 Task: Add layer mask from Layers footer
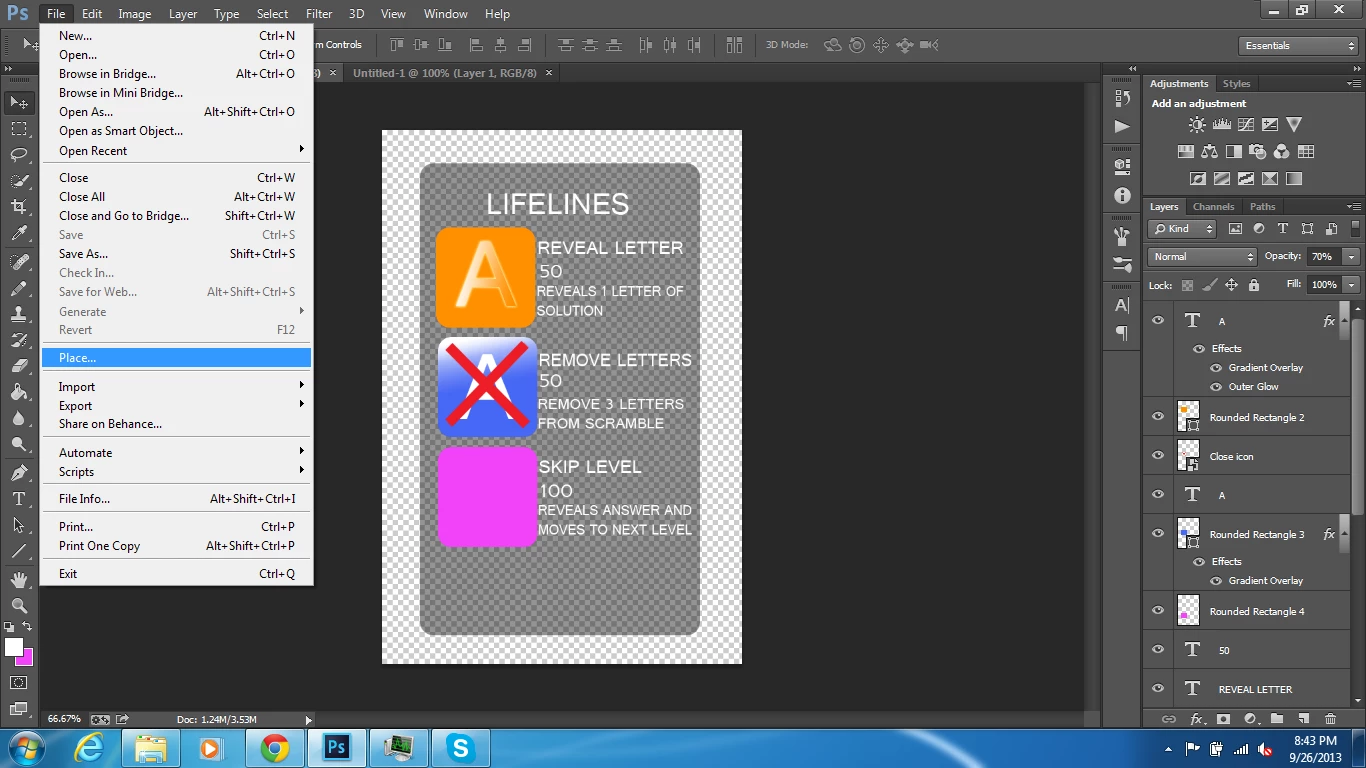[x=1223, y=719]
